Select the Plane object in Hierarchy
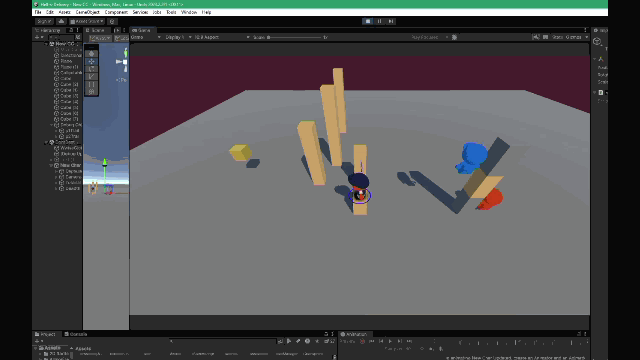The width and height of the screenshot is (640, 360). pos(63,61)
